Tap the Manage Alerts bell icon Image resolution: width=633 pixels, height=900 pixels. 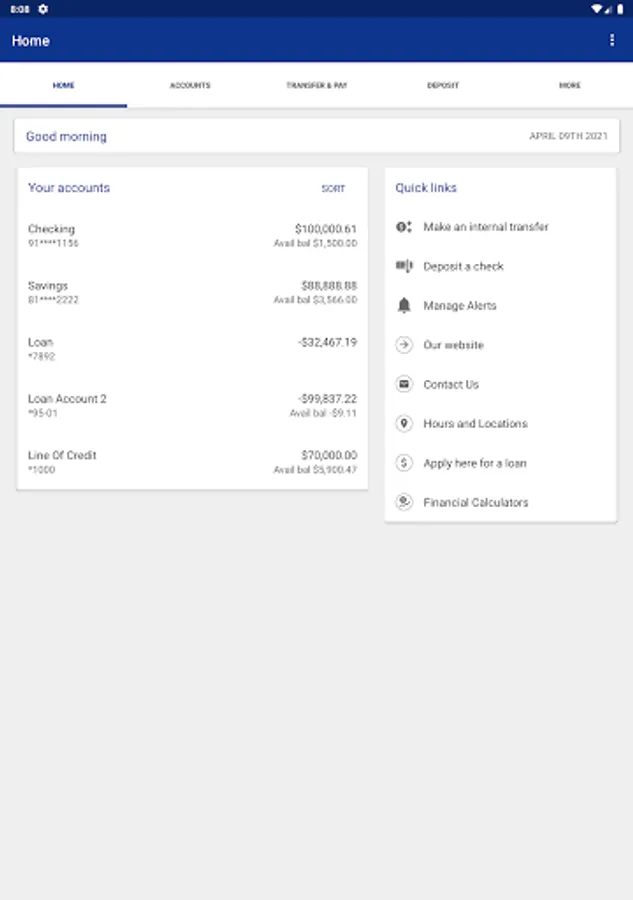click(404, 306)
